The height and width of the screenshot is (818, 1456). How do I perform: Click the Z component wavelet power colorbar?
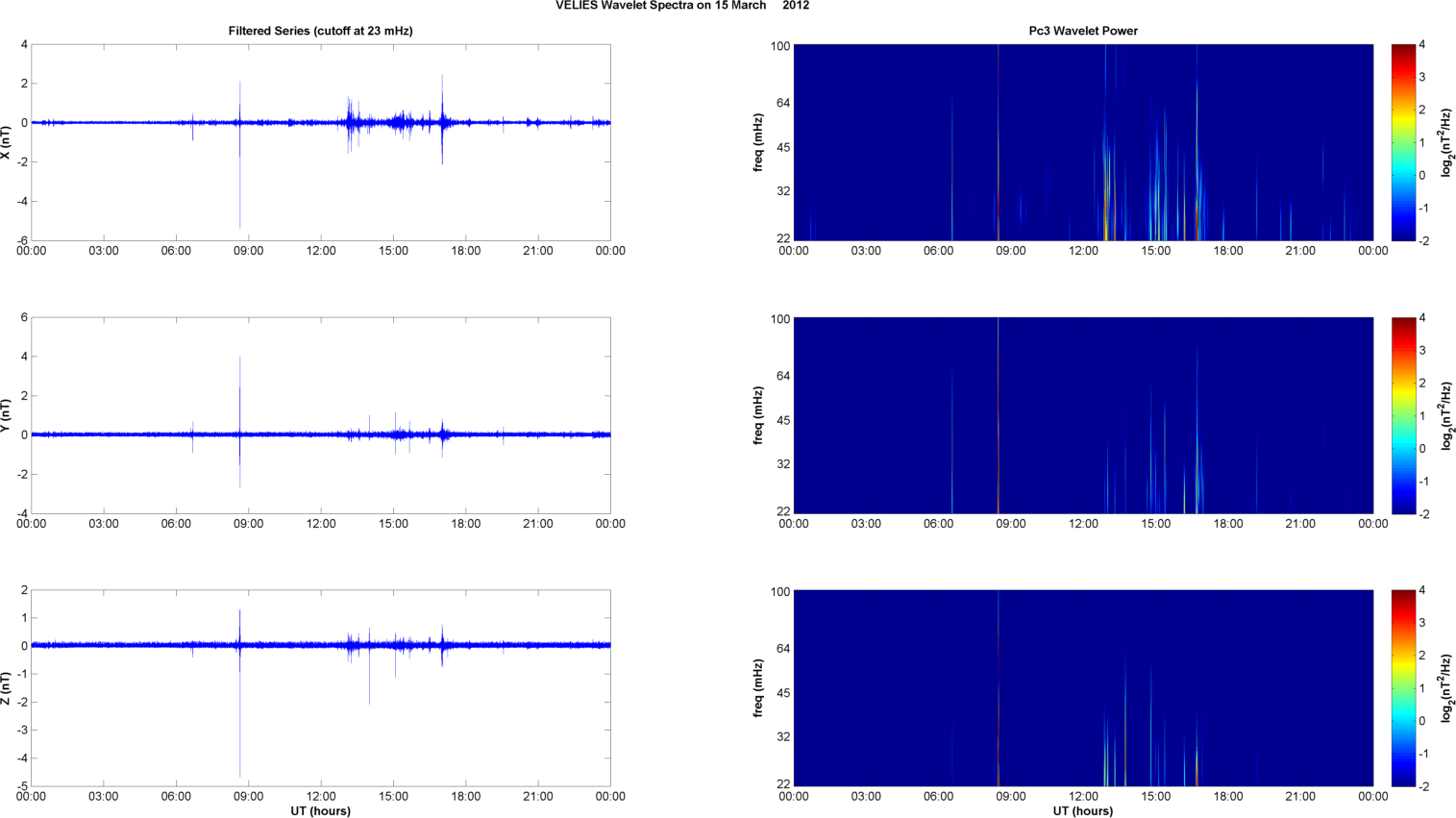click(x=1403, y=688)
